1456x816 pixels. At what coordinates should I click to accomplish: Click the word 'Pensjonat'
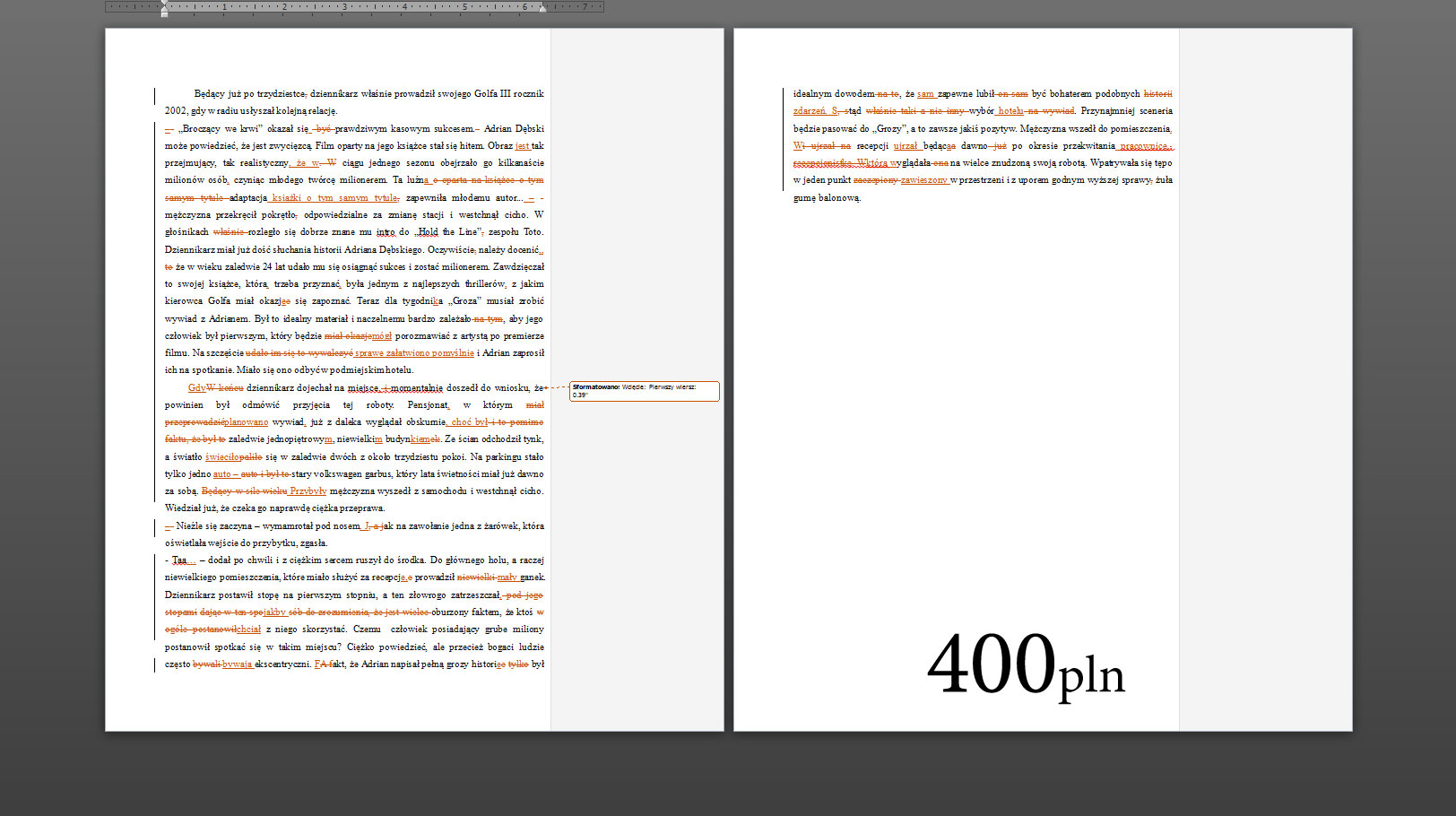click(x=428, y=405)
